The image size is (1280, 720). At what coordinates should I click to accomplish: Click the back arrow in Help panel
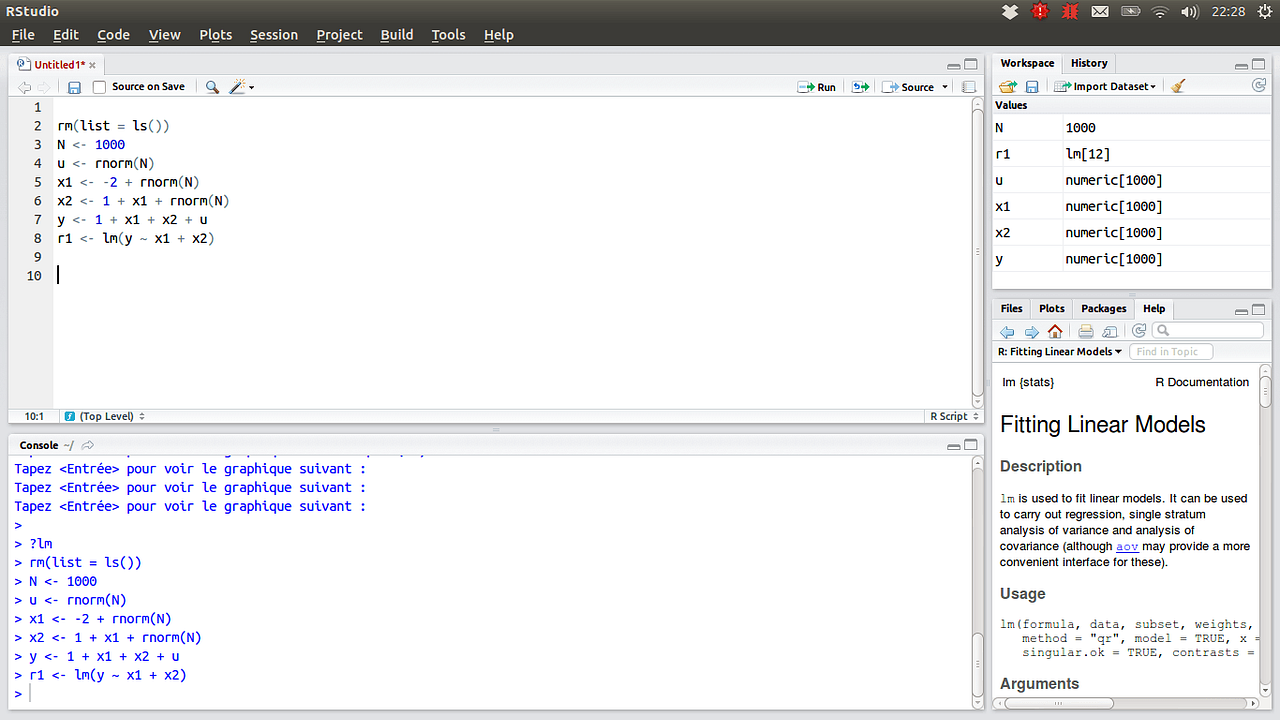(1007, 331)
